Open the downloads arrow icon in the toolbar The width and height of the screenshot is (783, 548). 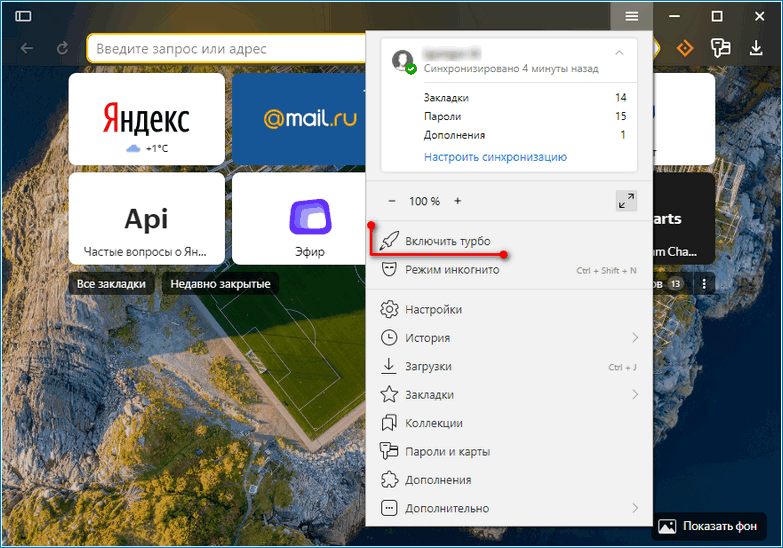756,48
